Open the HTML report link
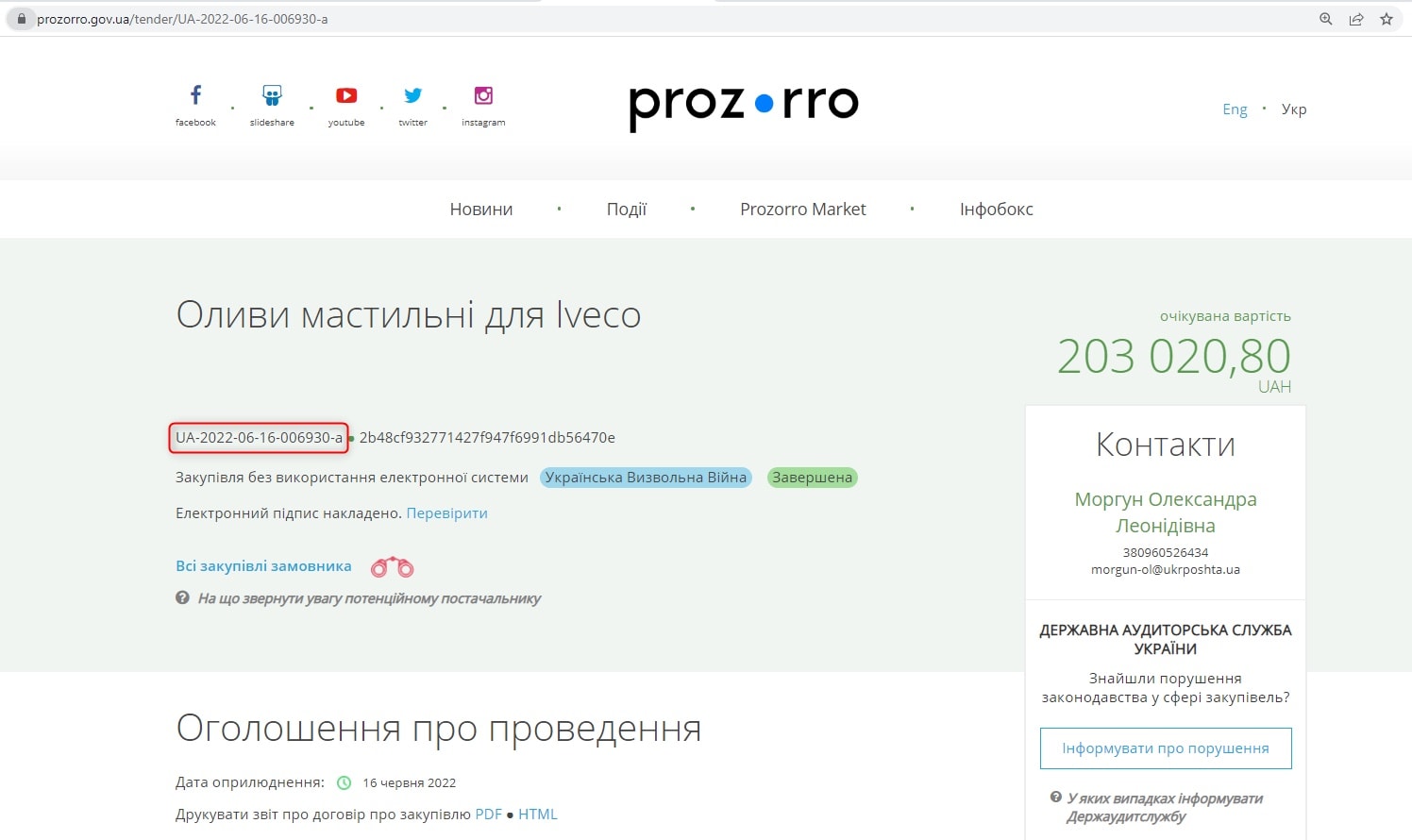Viewport: 1412px width, 840px height. pyautogui.click(x=538, y=815)
